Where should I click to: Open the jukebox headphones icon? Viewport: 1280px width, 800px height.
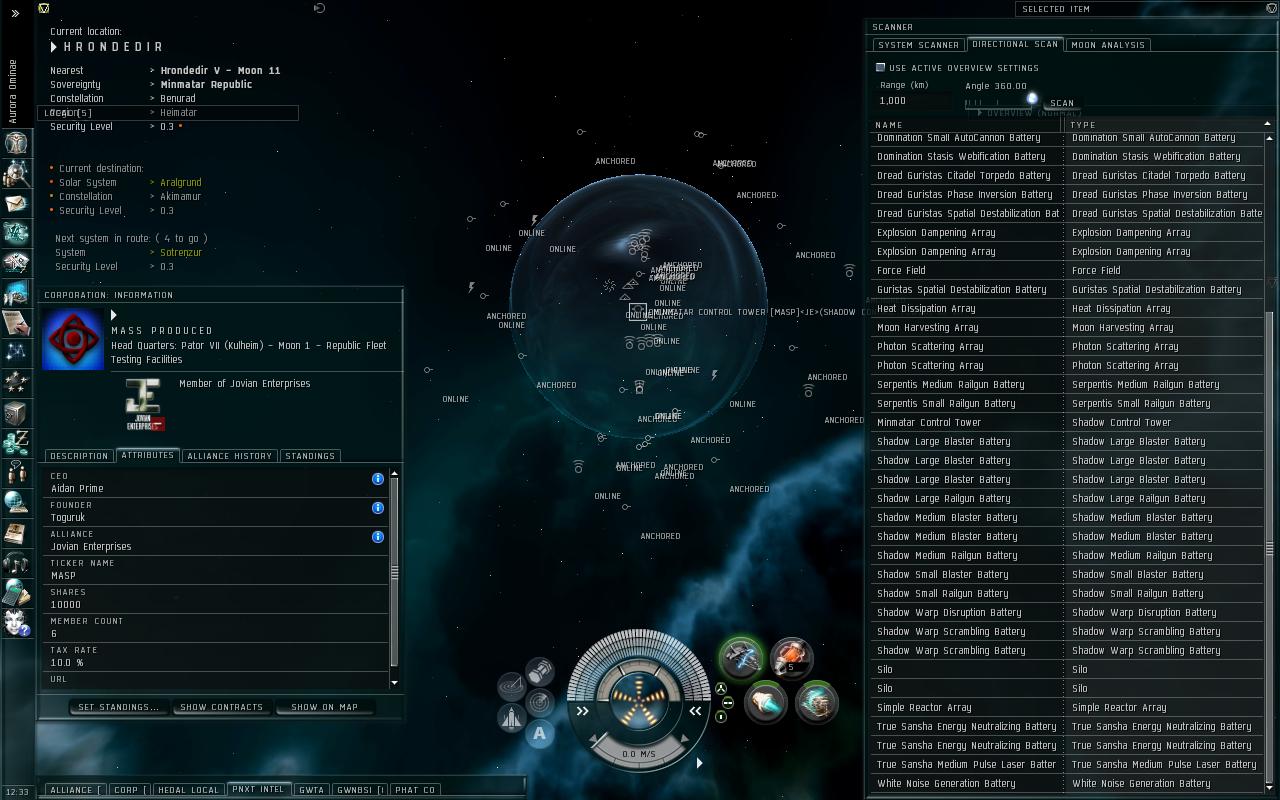pyautogui.click(x=16, y=563)
